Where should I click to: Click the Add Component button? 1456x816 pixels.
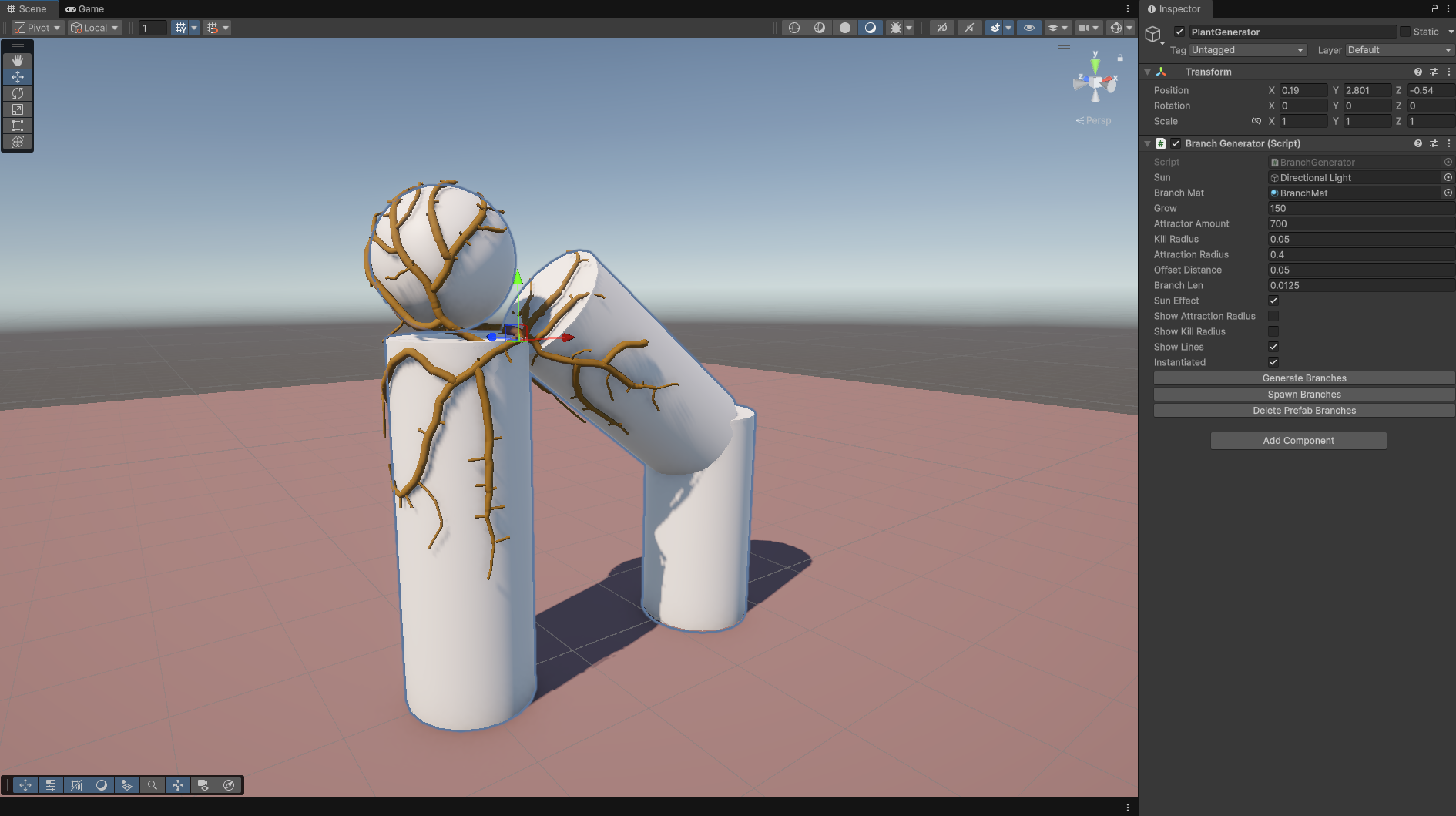click(1298, 441)
